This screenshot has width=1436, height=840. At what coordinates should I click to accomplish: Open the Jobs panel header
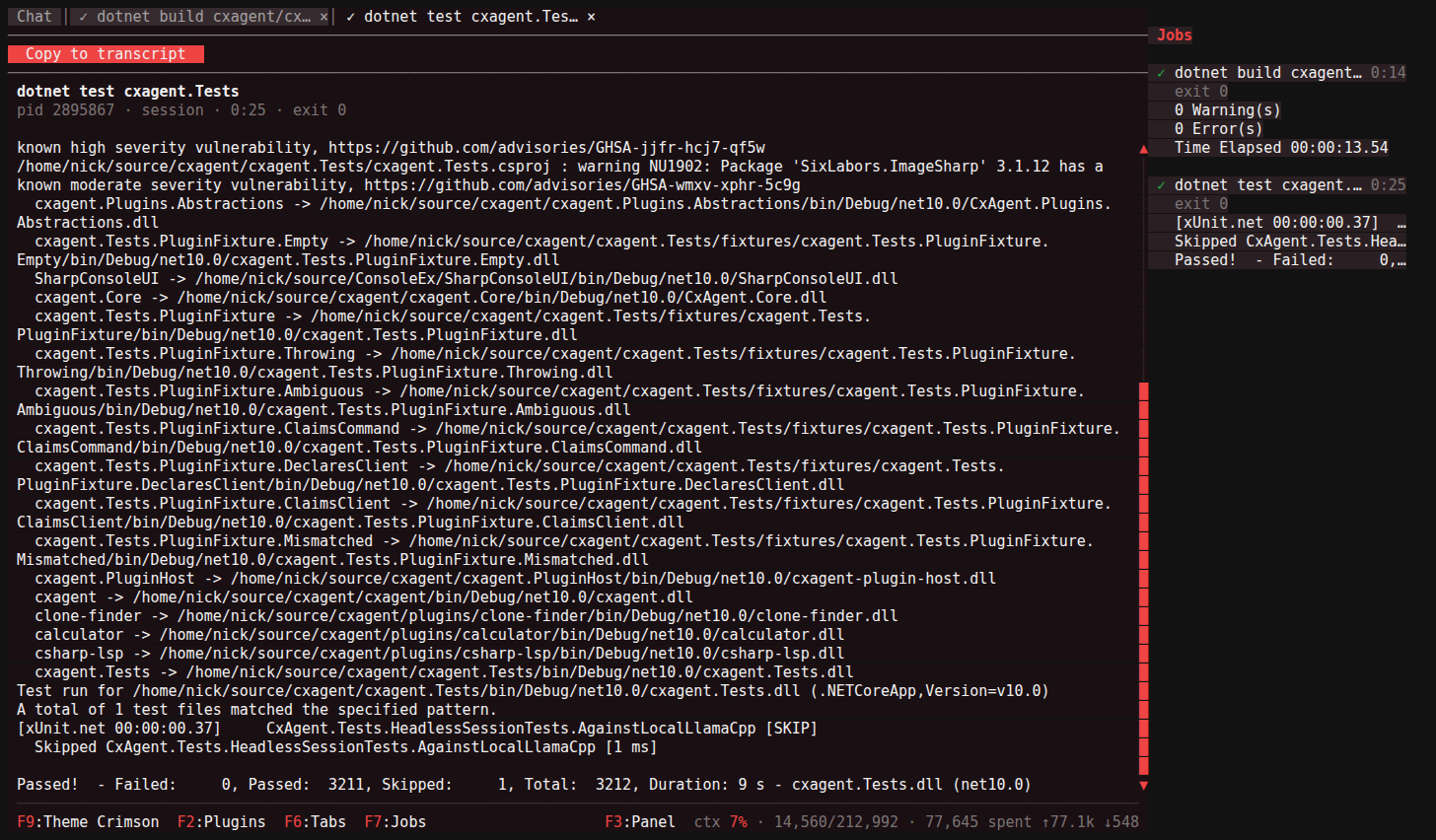tap(1175, 35)
